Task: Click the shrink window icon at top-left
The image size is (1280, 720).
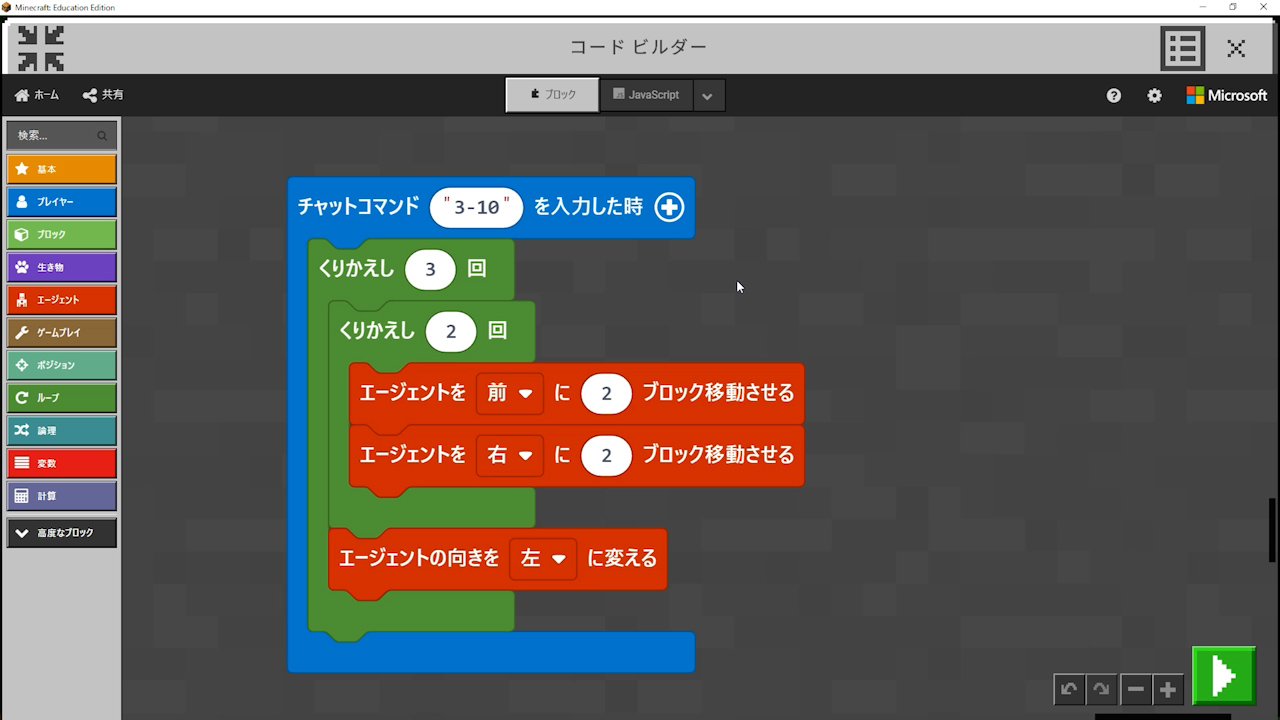Action: click(x=41, y=48)
